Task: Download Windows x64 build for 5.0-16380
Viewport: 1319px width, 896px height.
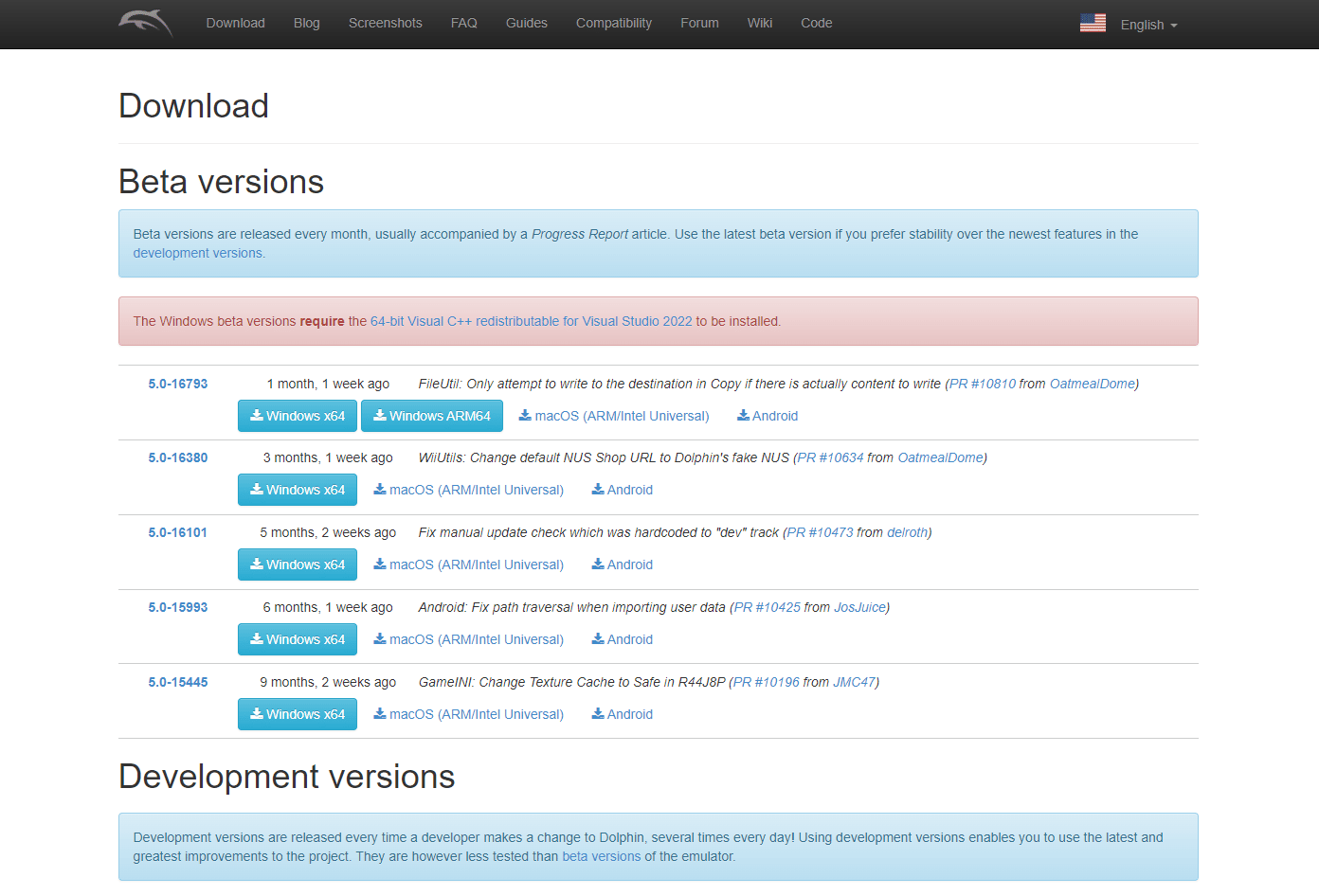Action: point(298,490)
